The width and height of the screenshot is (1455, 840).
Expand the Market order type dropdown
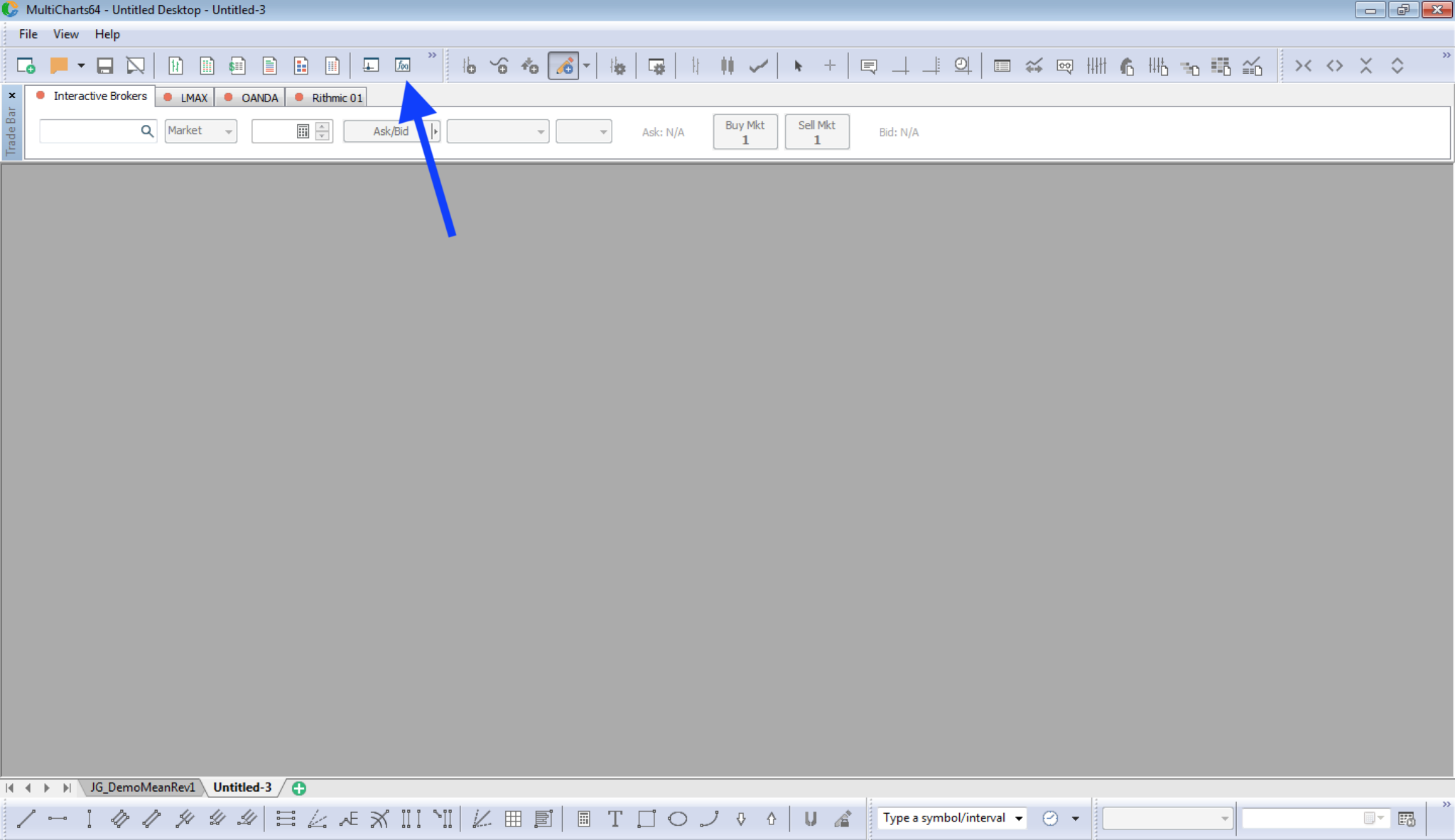[228, 131]
